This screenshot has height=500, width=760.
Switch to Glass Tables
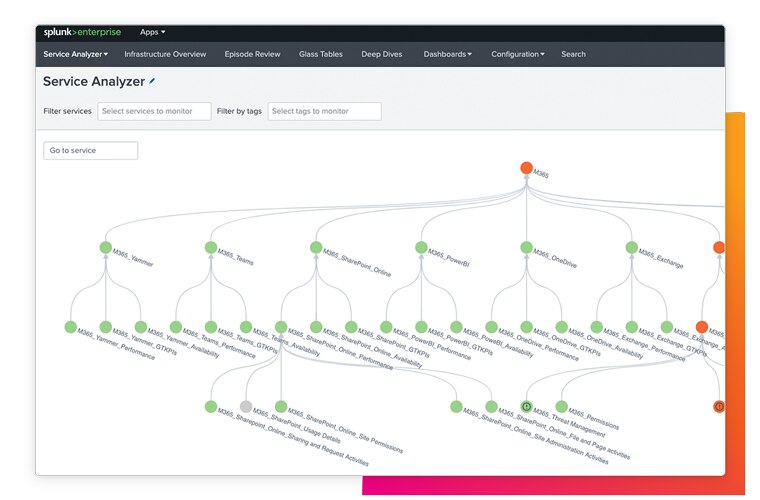click(x=320, y=54)
